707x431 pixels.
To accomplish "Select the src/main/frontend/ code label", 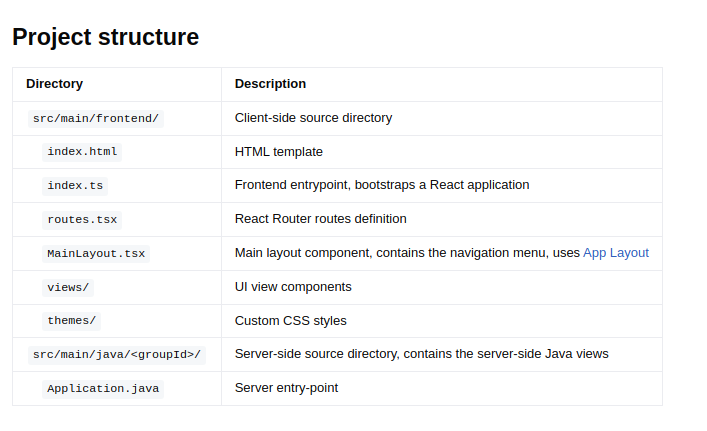I will (96, 118).
